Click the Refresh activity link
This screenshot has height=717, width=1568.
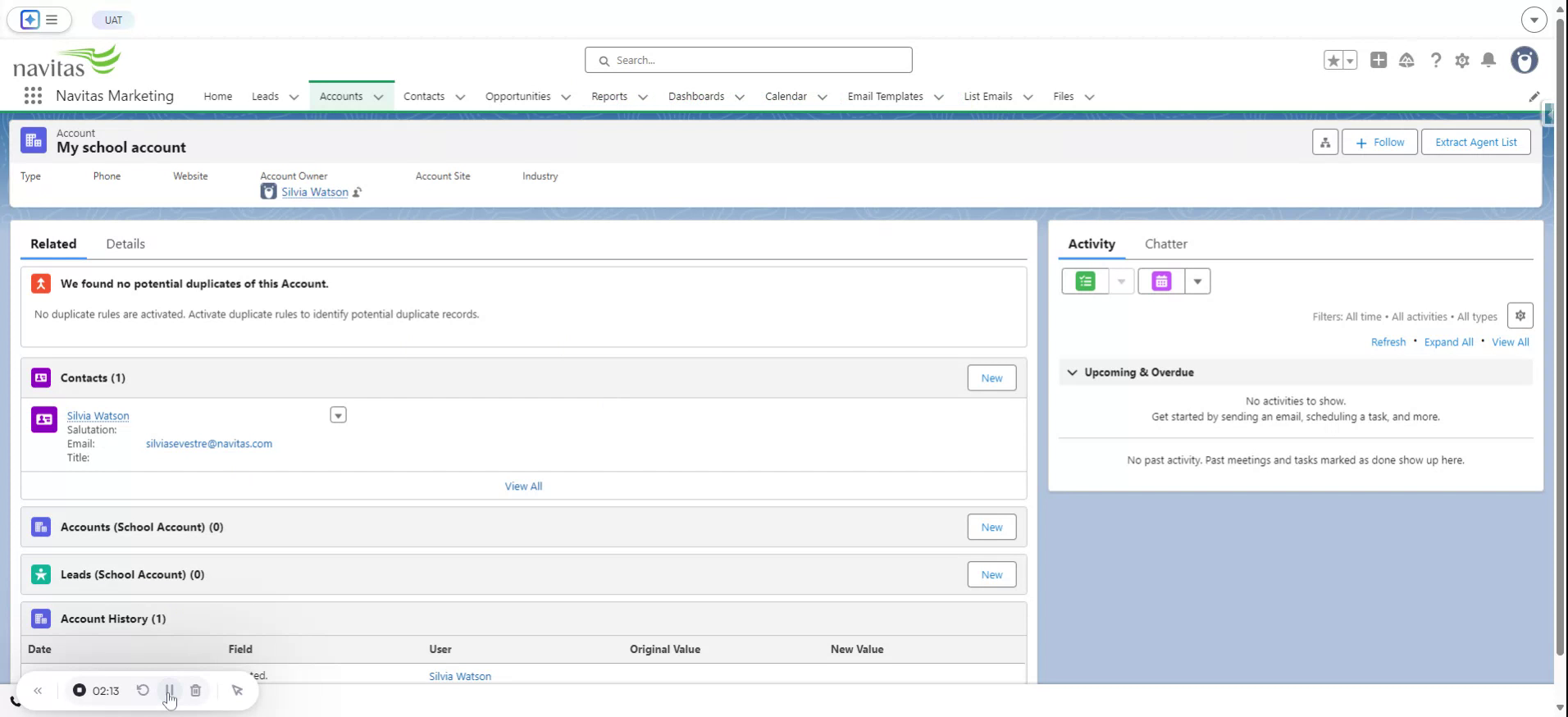(1388, 342)
